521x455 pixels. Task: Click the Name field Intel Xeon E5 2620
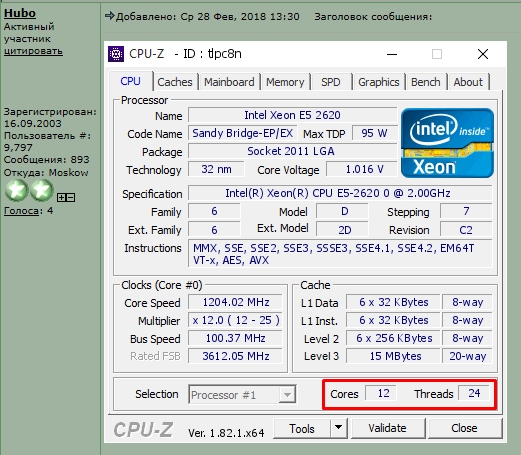click(x=292, y=115)
